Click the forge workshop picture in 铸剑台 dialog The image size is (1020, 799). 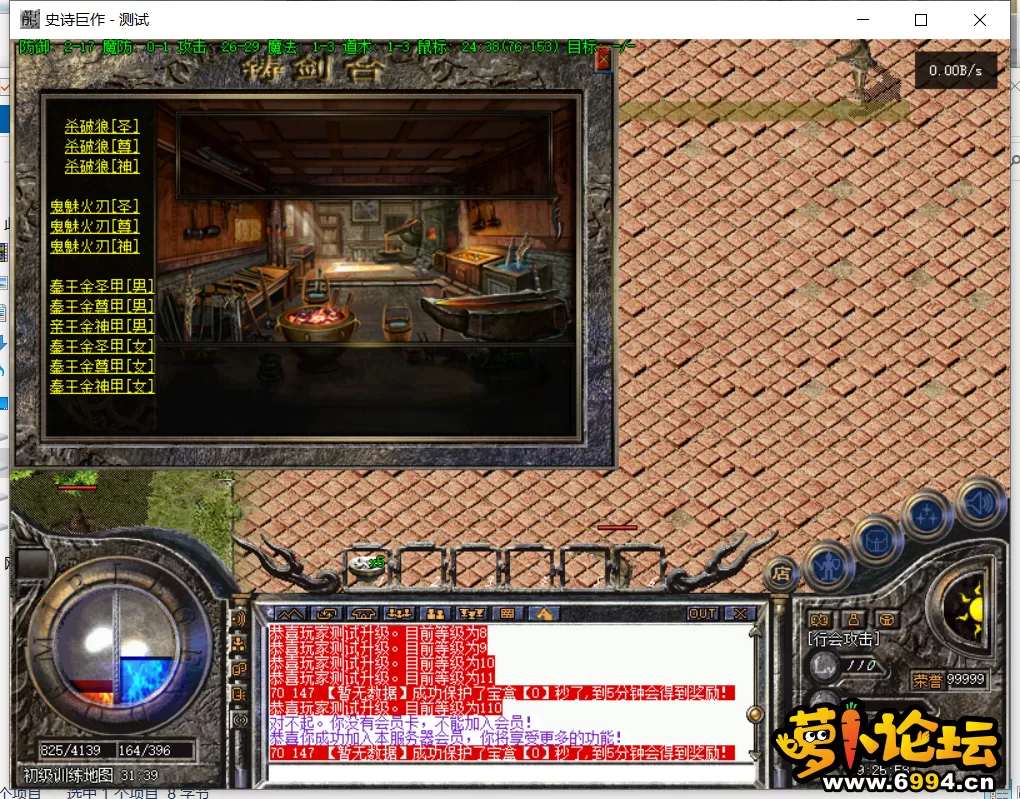click(366, 269)
